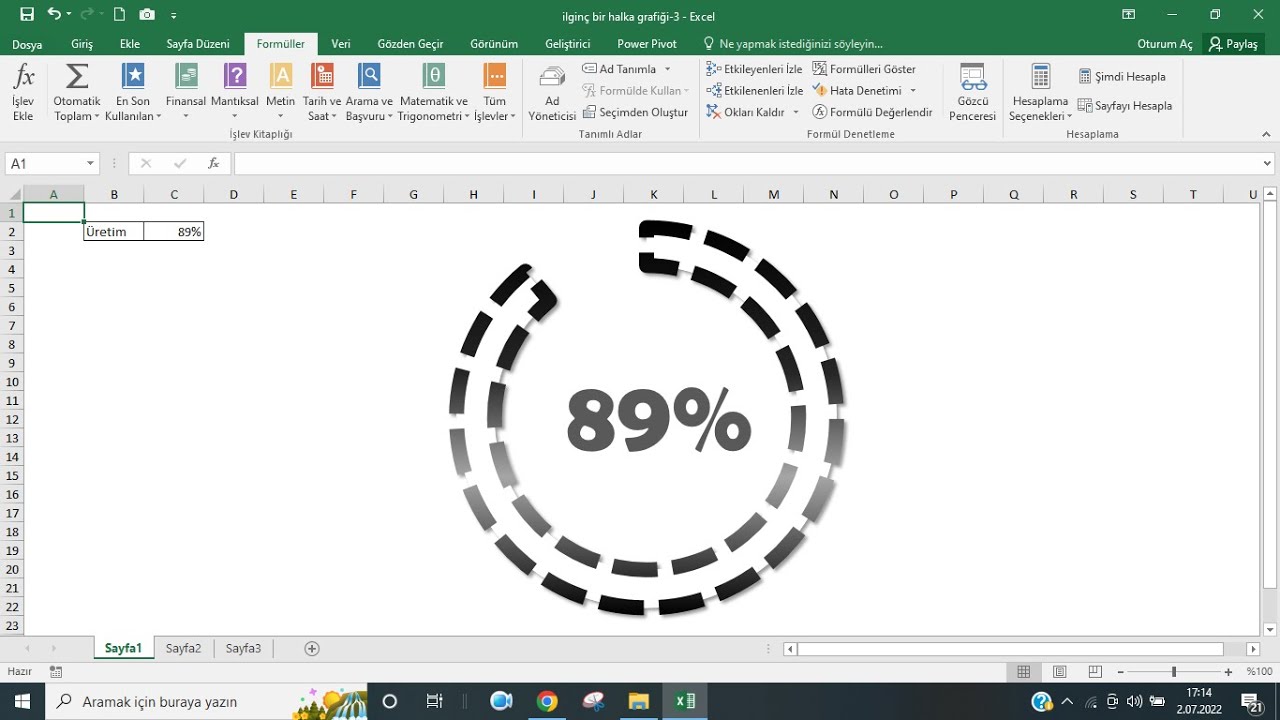Click the Windows Start button

click(x=22, y=701)
